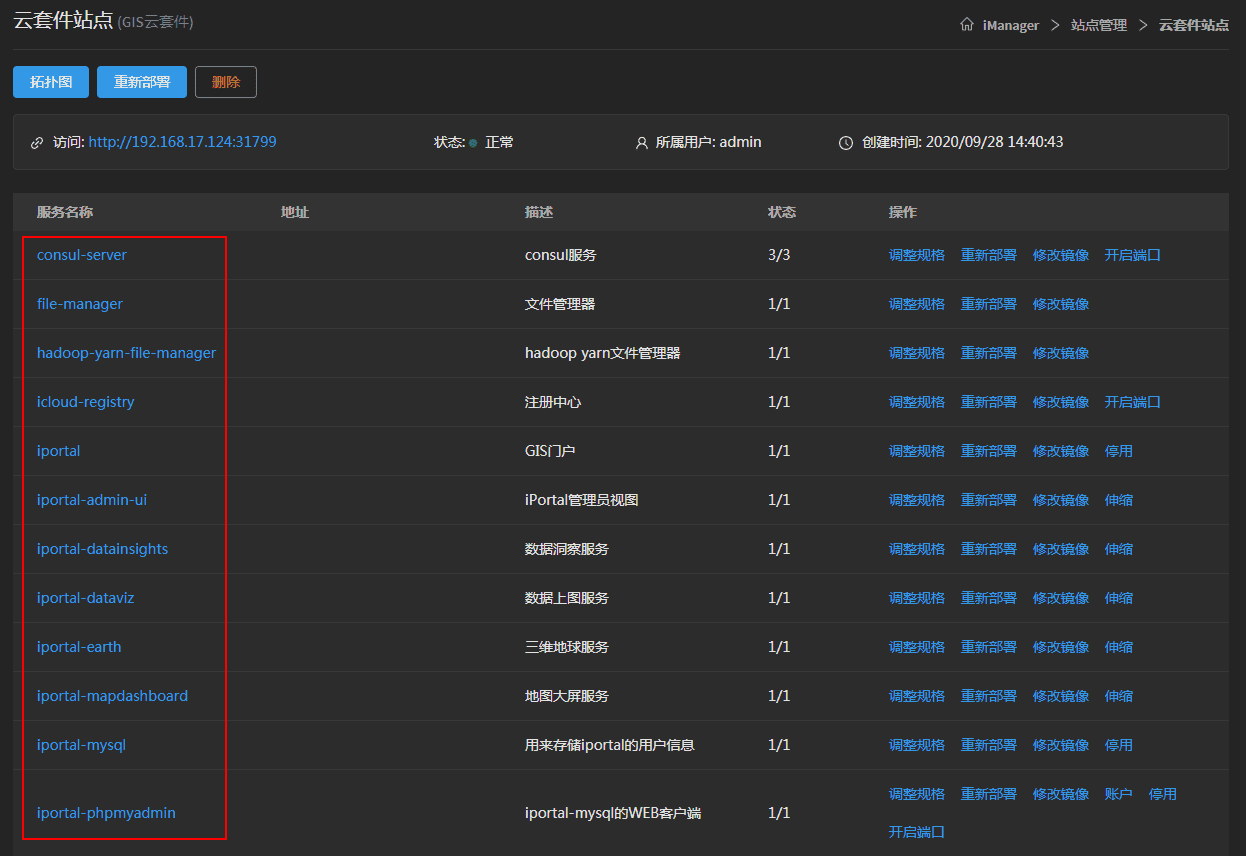This screenshot has height=856, width=1246.
Task: Click 停用 for iportal service
Action: (x=1118, y=451)
